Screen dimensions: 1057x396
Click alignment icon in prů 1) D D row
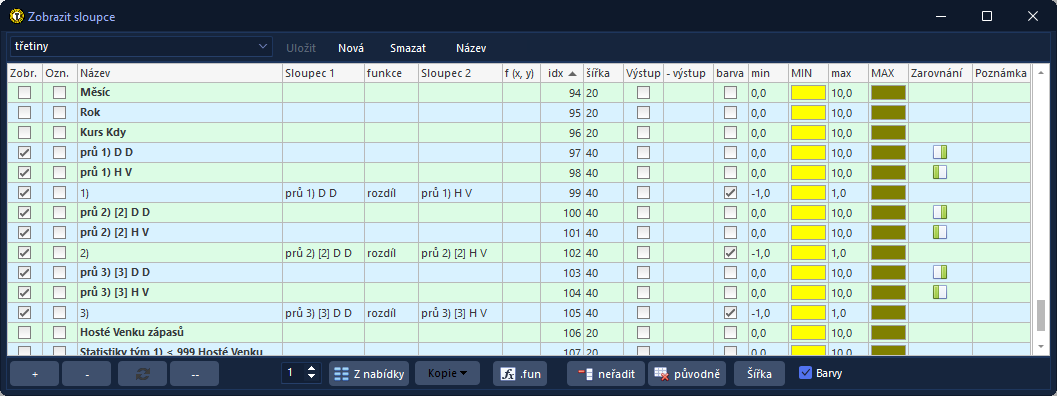(940, 152)
